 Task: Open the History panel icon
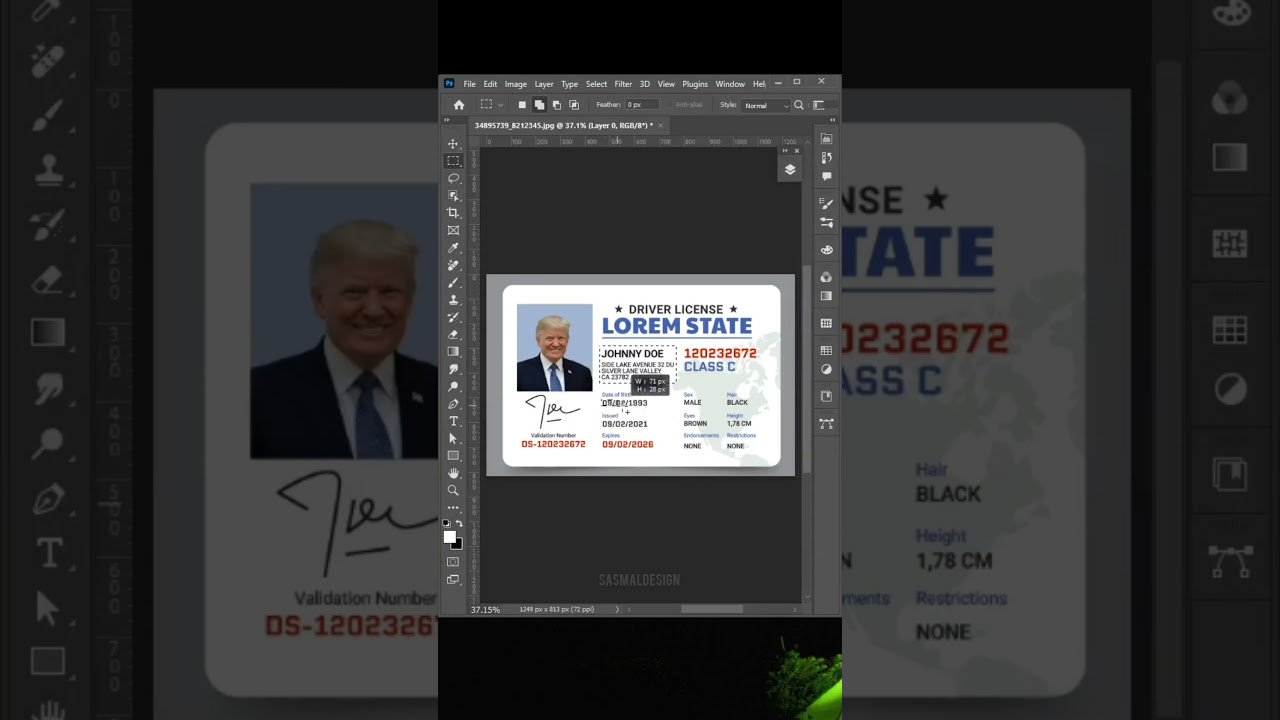[826, 157]
